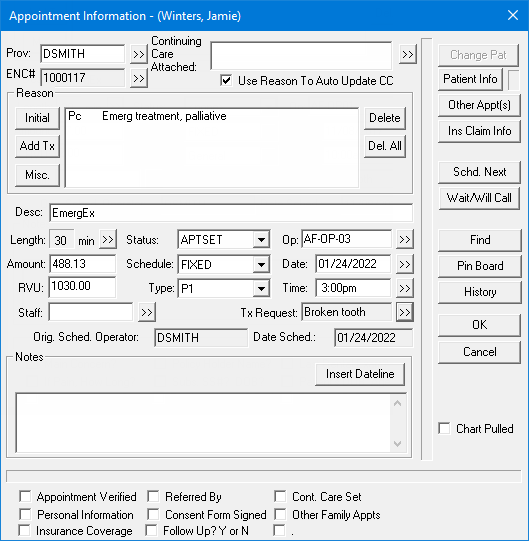Tick the Consent Form Signed checkbox
Image resolution: width=529 pixels, height=541 pixels.
(153, 514)
